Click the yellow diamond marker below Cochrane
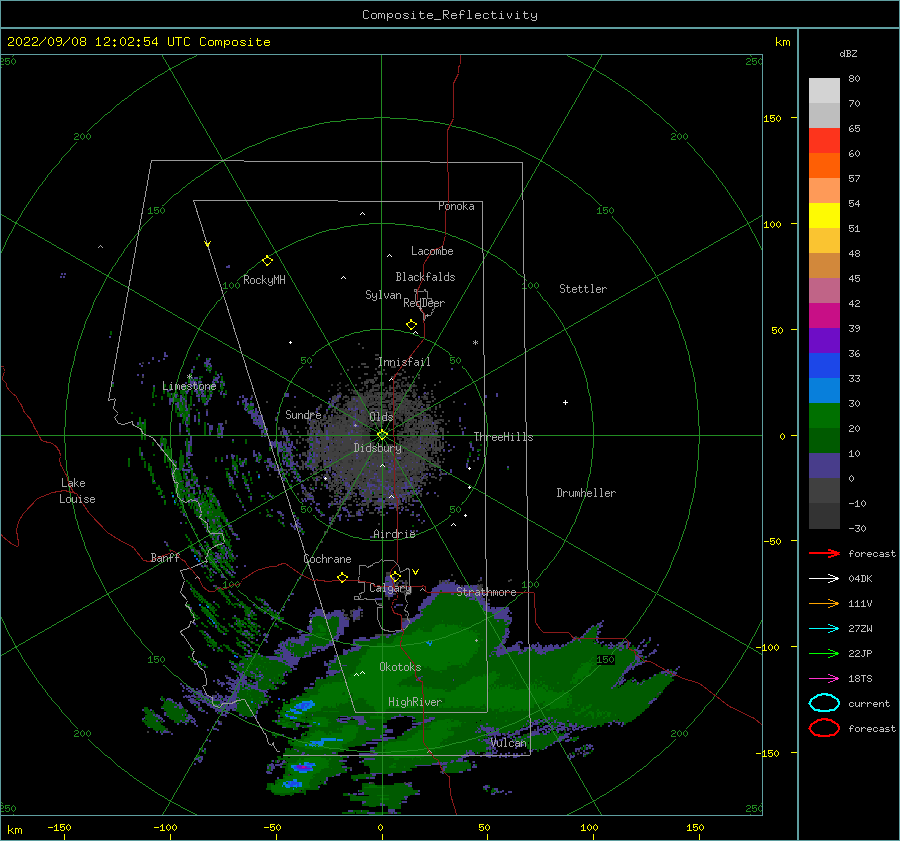Screen dimensions: 900x841 click(x=343, y=578)
